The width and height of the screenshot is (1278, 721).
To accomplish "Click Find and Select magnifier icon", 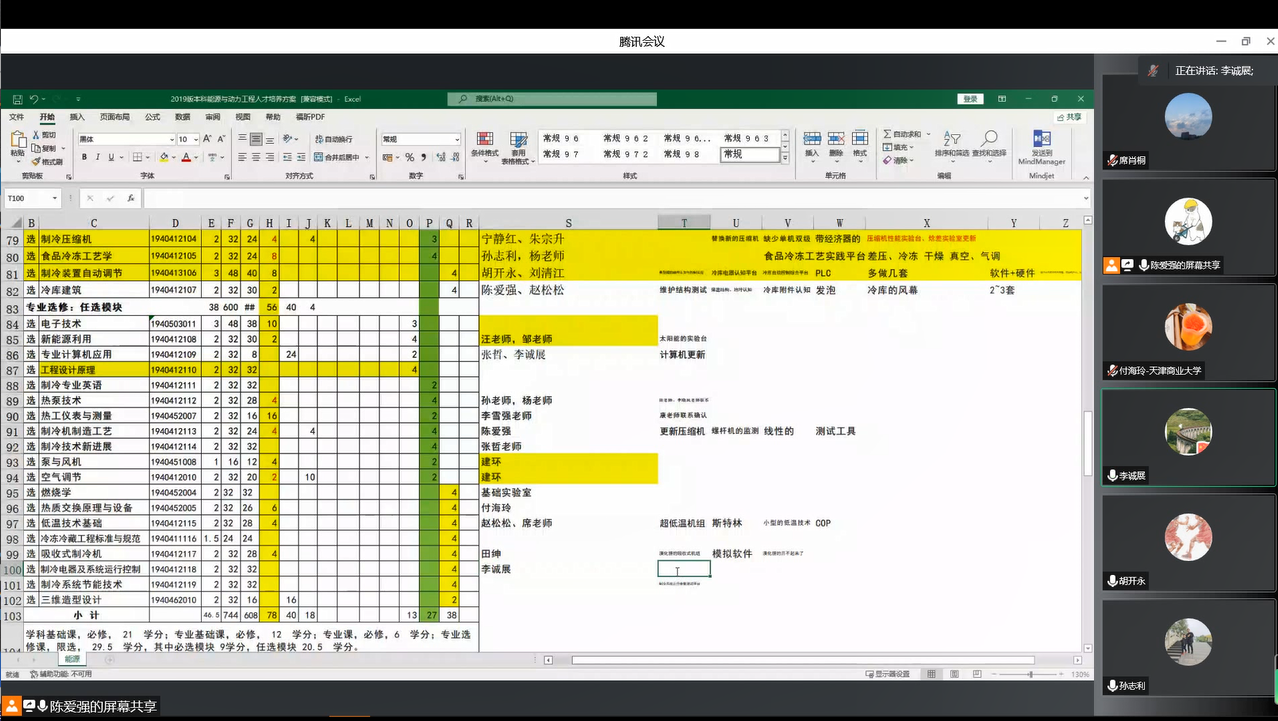I will pos(988,140).
